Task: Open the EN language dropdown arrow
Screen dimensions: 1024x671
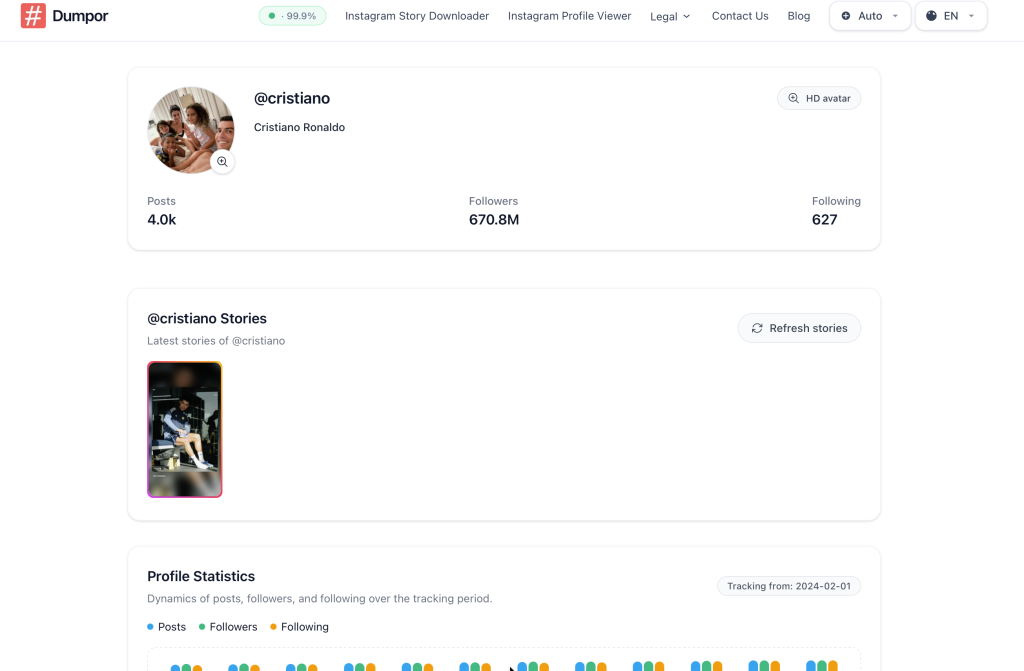Action: coord(971,16)
